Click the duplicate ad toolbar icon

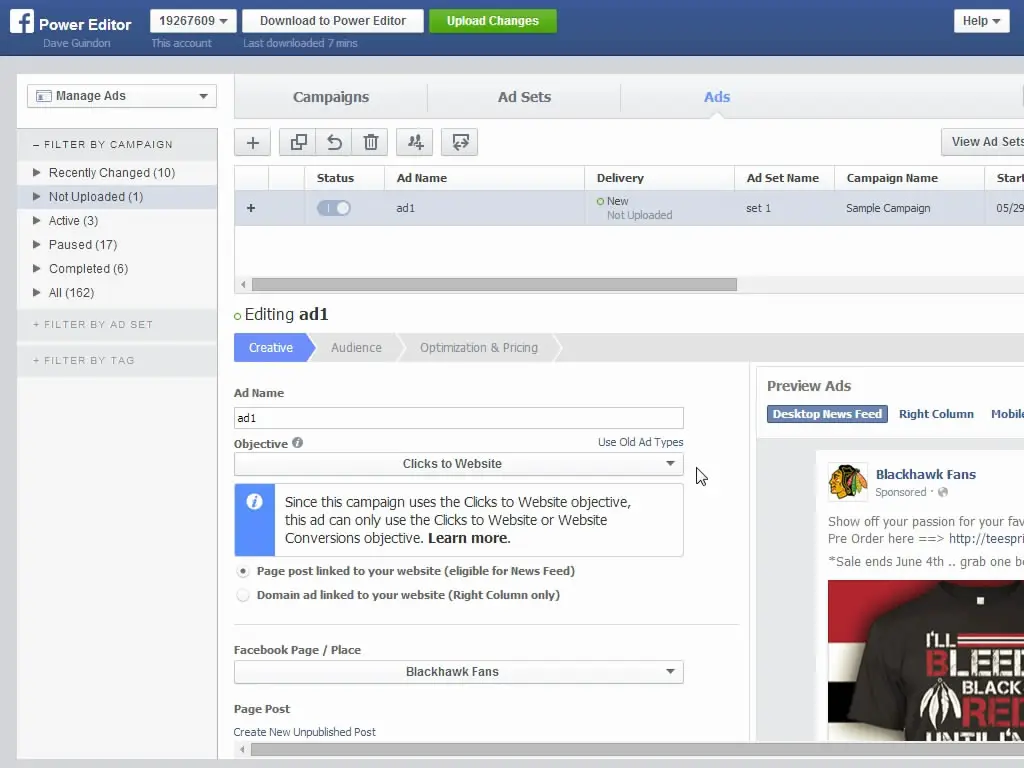click(298, 142)
